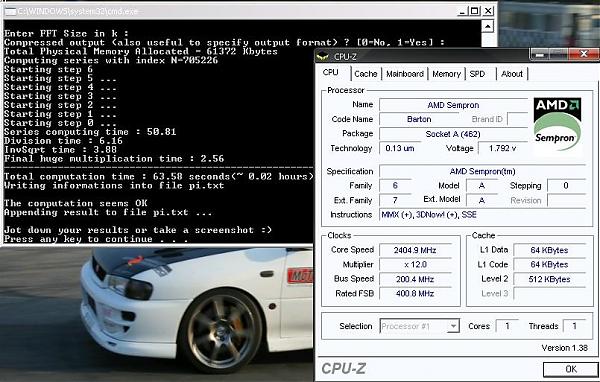Viewport: 600px width, 382px height.
Task: Click the Rated FSB value '400.8 MHz'
Action: (x=415, y=294)
